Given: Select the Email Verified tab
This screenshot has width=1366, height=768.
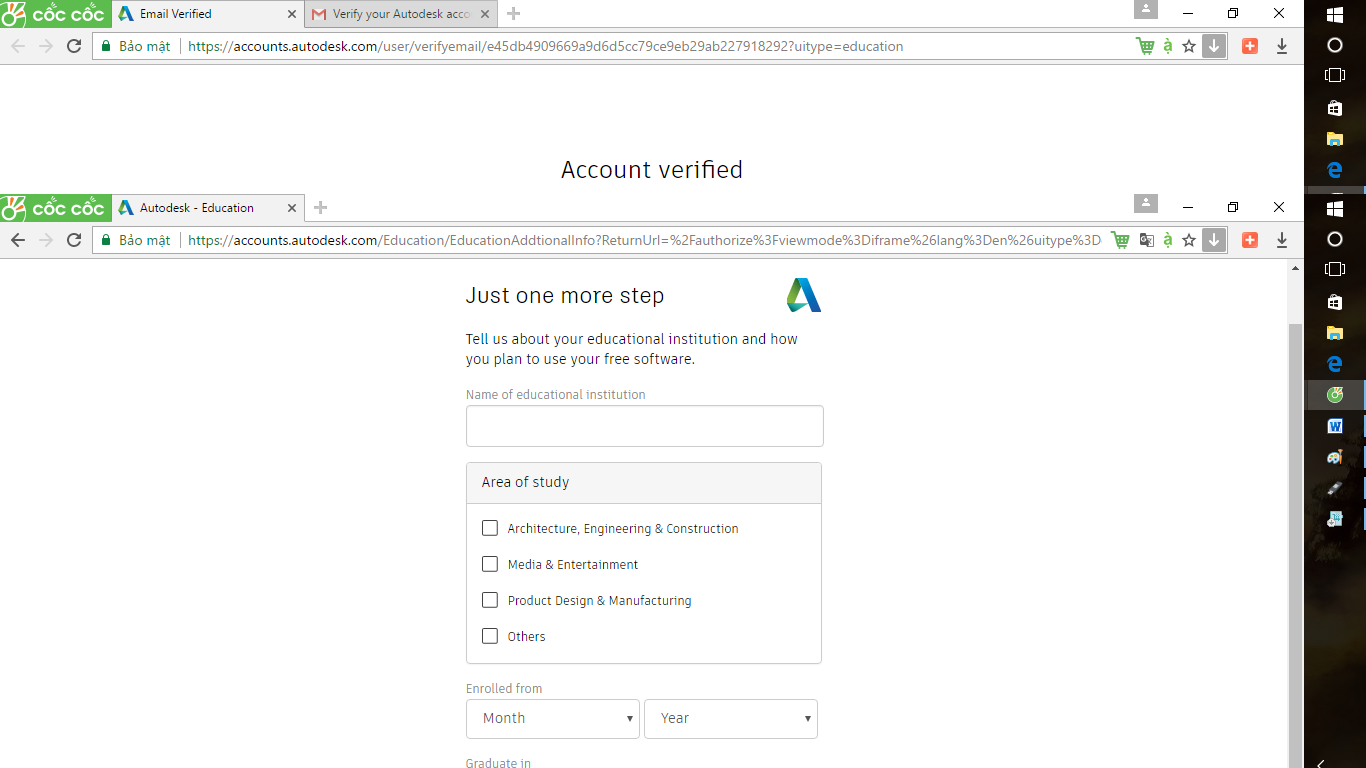Looking at the screenshot, I should [x=200, y=14].
